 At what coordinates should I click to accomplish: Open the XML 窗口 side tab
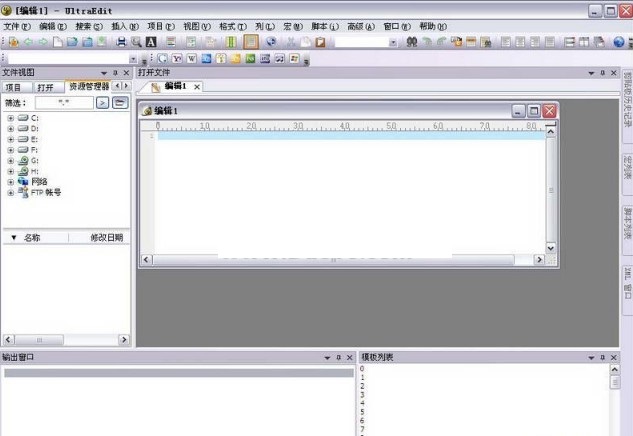coord(627,290)
